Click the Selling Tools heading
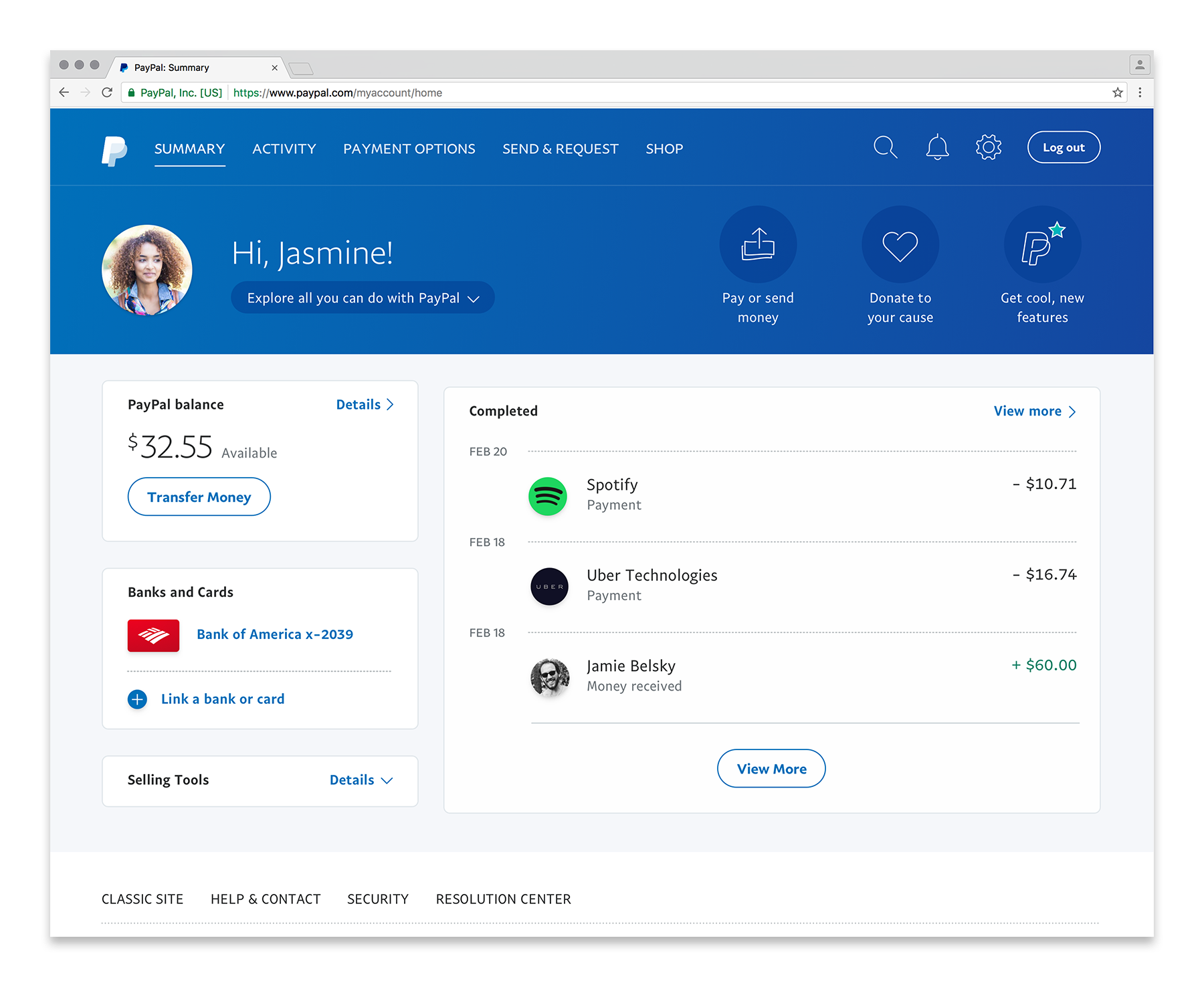 (168, 780)
